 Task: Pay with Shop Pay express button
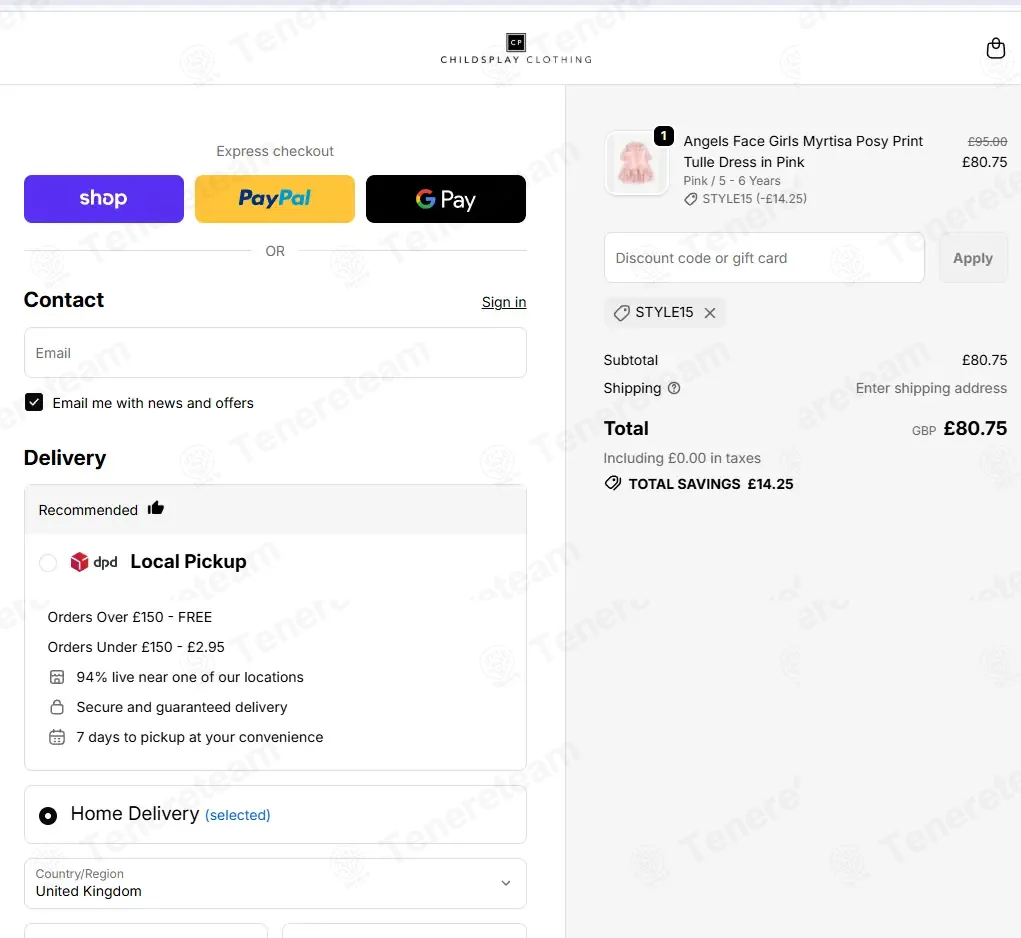tap(104, 199)
